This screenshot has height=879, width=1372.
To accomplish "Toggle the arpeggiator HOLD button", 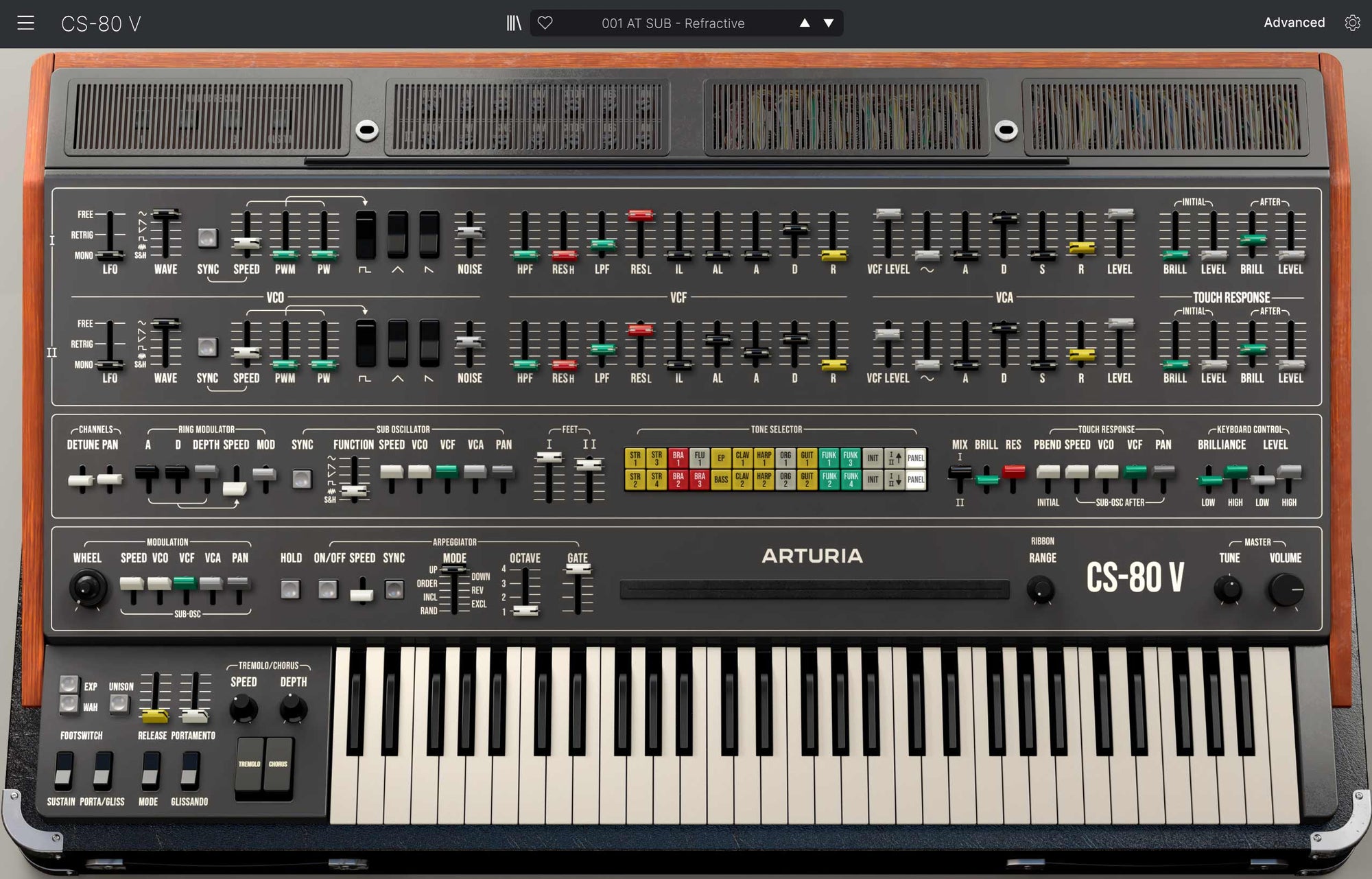I will click(x=292, y=589).
